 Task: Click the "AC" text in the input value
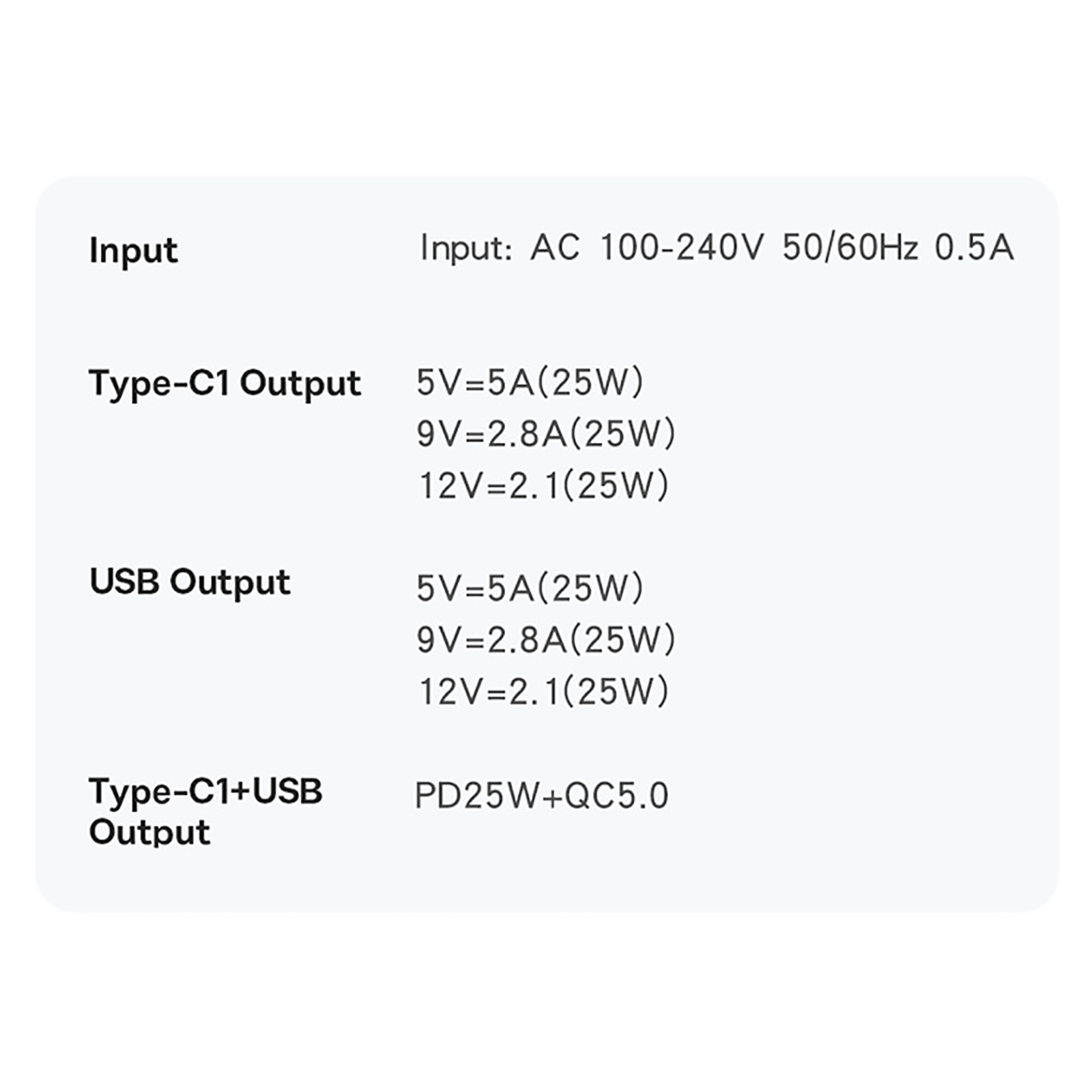555,247
